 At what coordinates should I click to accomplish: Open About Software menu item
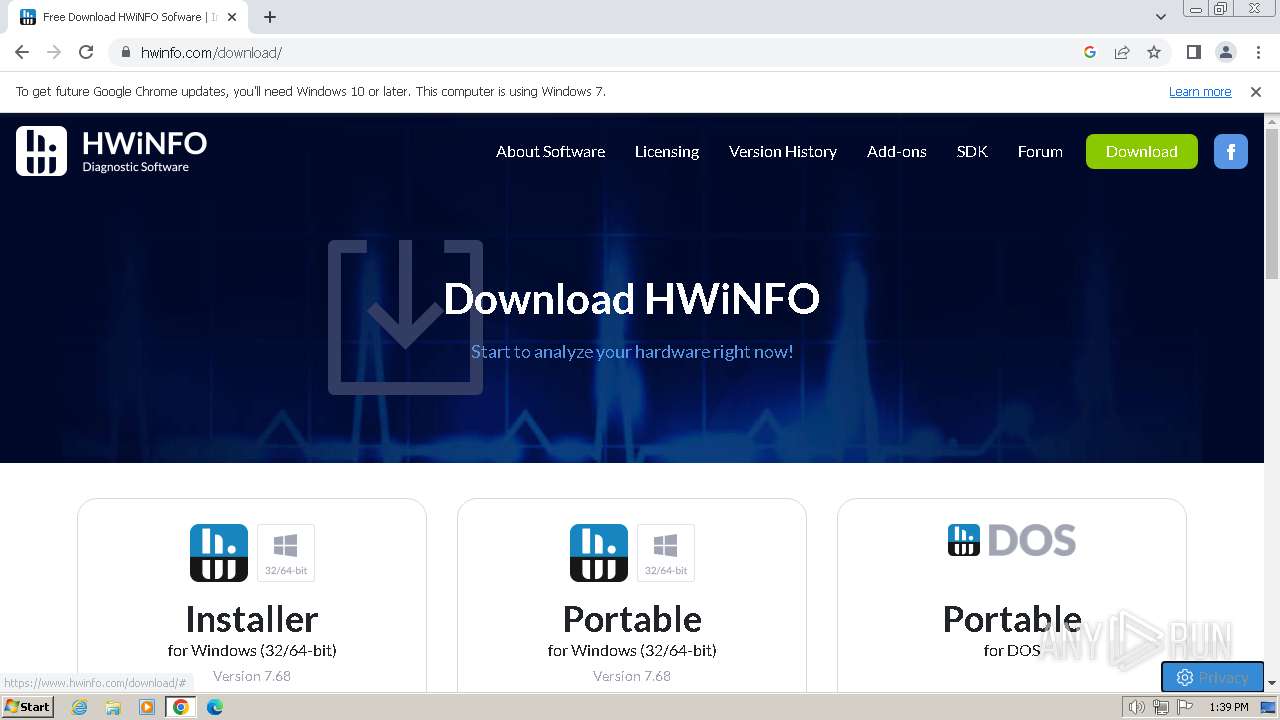[x=550, y=152]
